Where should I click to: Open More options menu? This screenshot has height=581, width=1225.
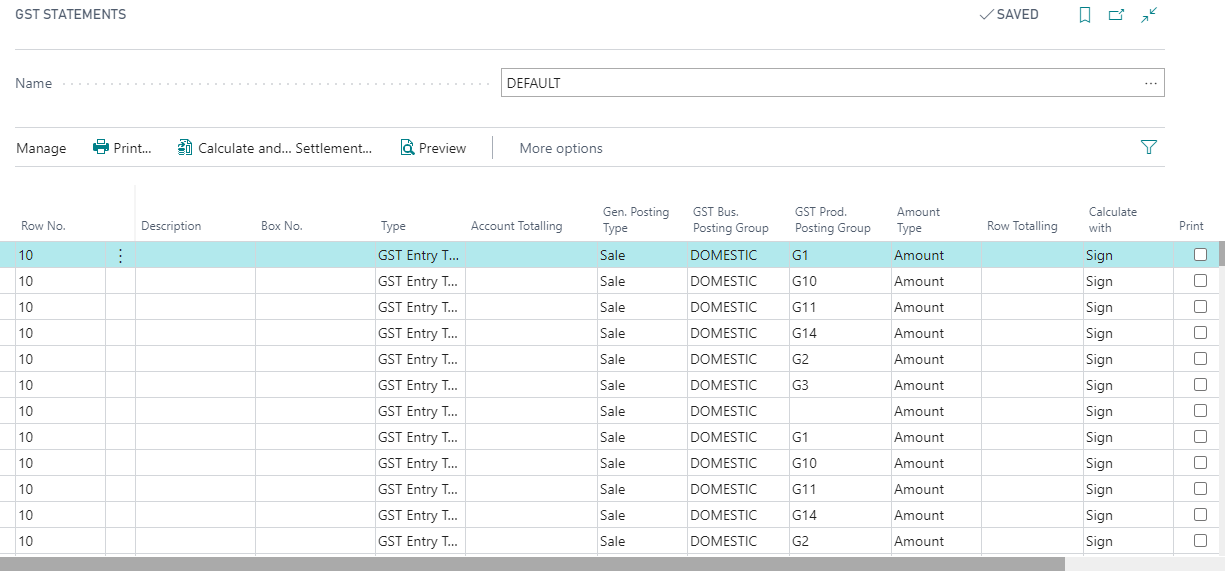561,148
